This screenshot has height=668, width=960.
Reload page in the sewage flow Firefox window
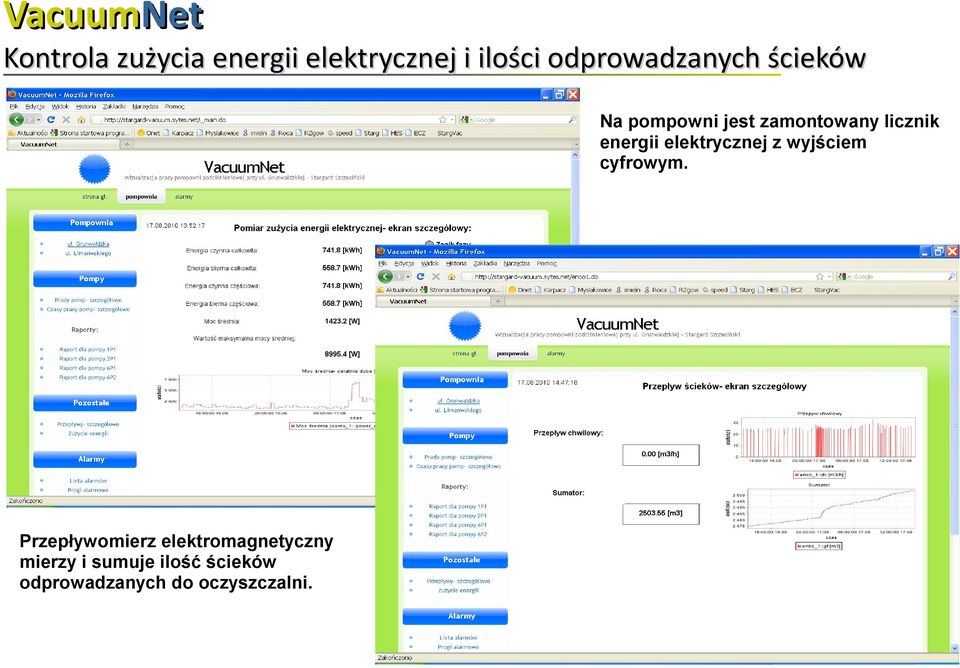pyautogui.click(x=420, y=277)
